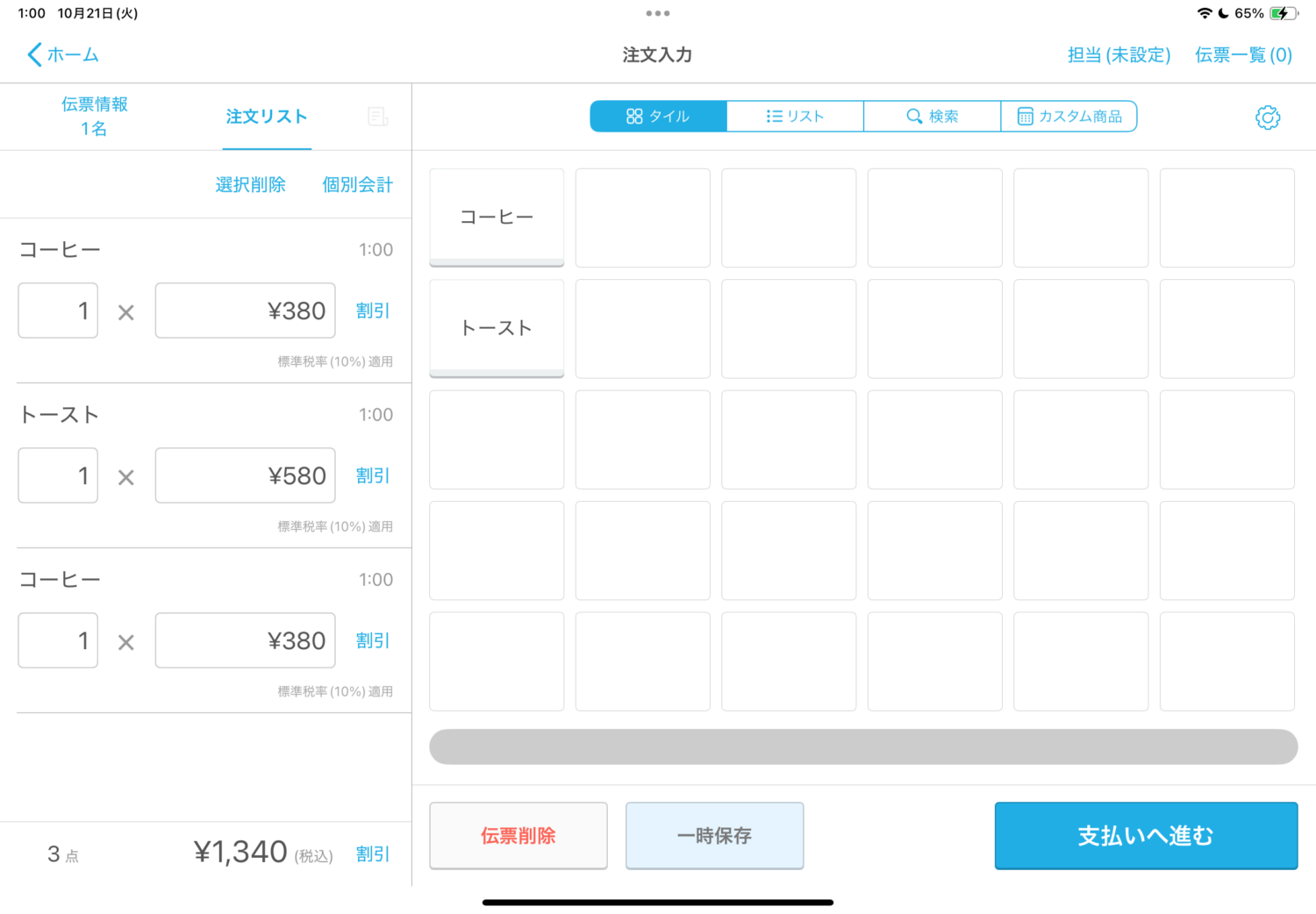Tap the memo icon beside 注文リスト
The width and height of the screenshot is (1316, 914).
pos(377,117)
